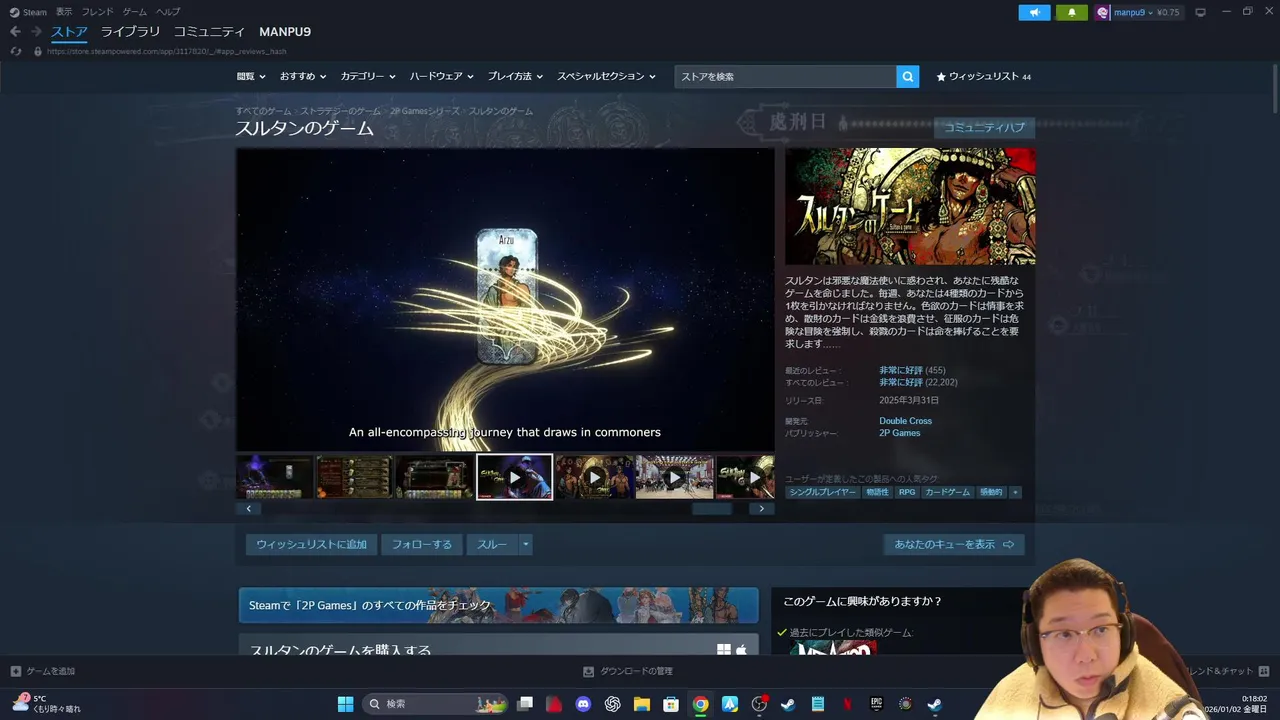Open Discord from the taskbar

pyautogui.click(x=583, y=704)
